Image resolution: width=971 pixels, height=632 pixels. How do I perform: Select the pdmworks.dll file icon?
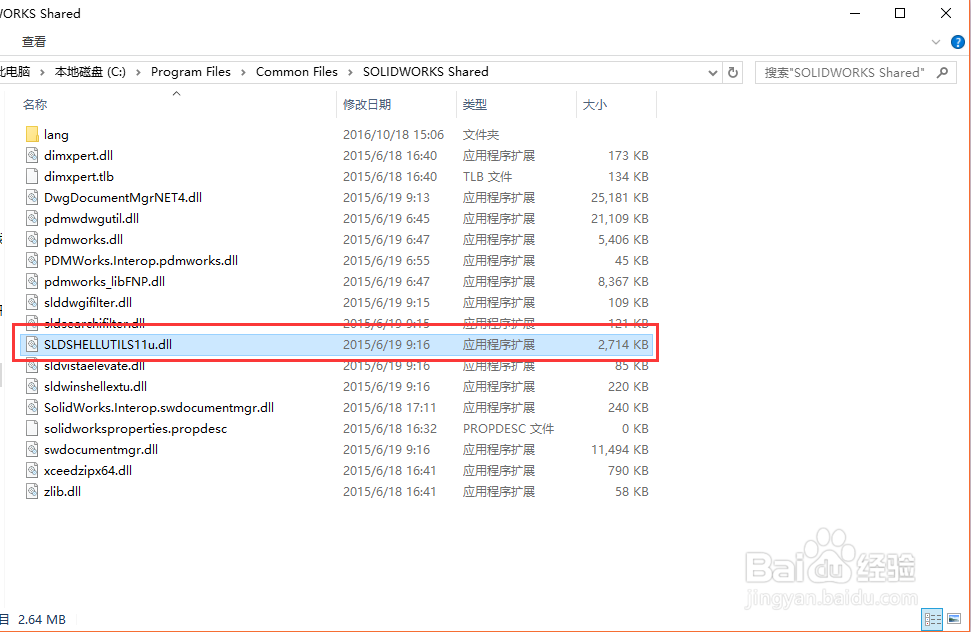32,240
